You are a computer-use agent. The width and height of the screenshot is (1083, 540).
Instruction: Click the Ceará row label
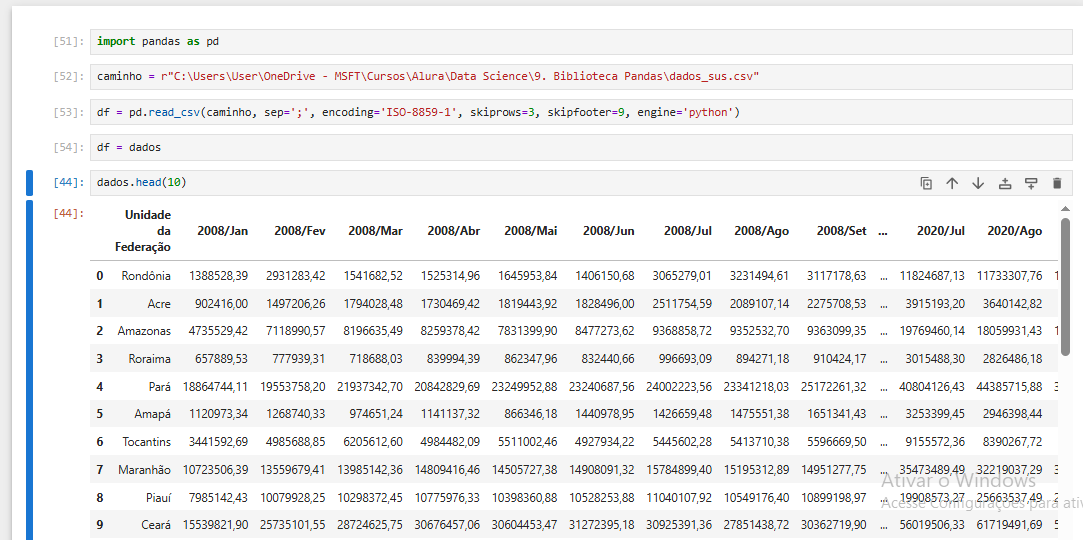tap(154, 524)
